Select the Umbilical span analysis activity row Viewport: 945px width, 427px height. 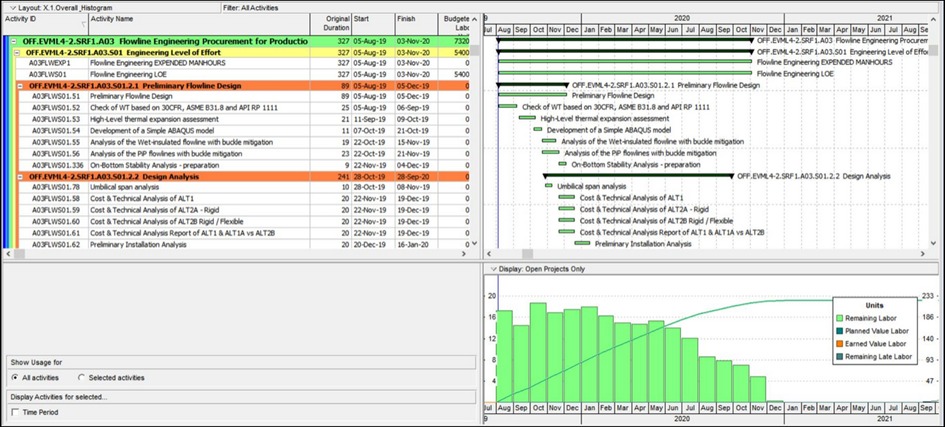(x=238, y=187)
